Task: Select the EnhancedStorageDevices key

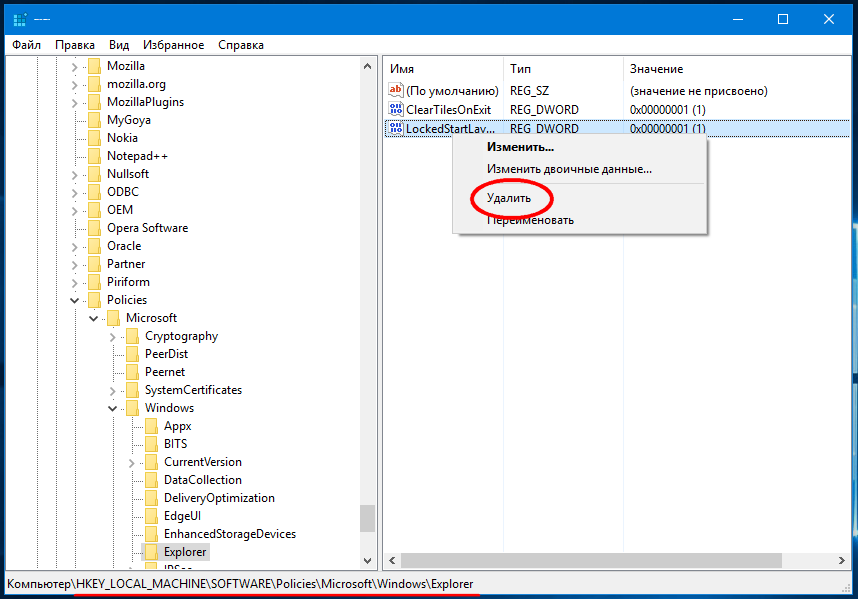Action: pyautogui.click(x=229, y=534)
